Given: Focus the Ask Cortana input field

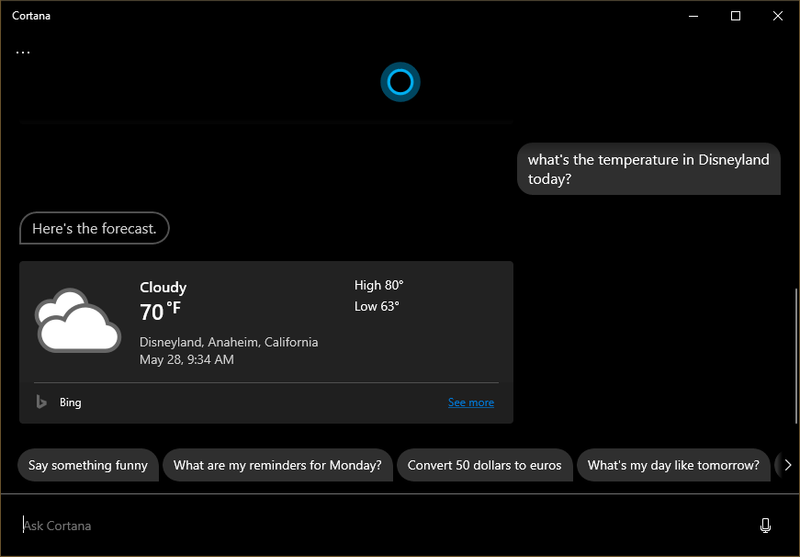Looking at the screenshot, I should click(x=378, y=525).
